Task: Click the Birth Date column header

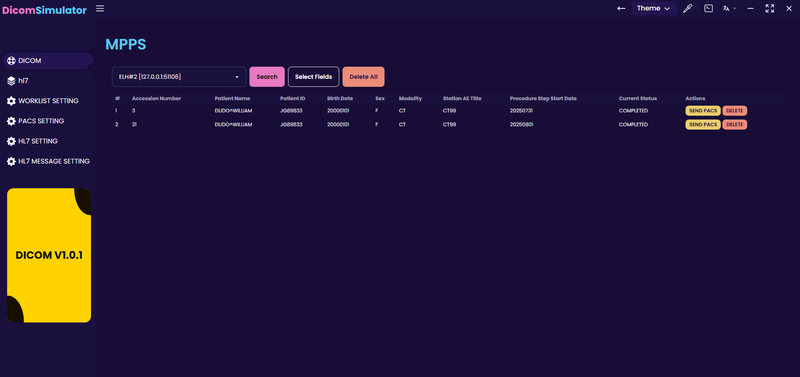Action: pos(340,98)
